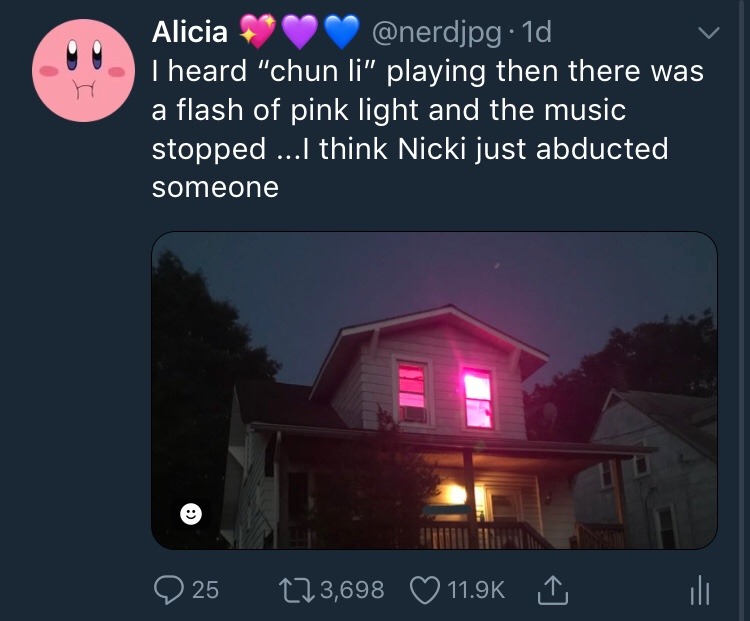This screenshot has width=750, height=621.
Task: Click the blue heart emoji
Action: (x=342, y=32)
